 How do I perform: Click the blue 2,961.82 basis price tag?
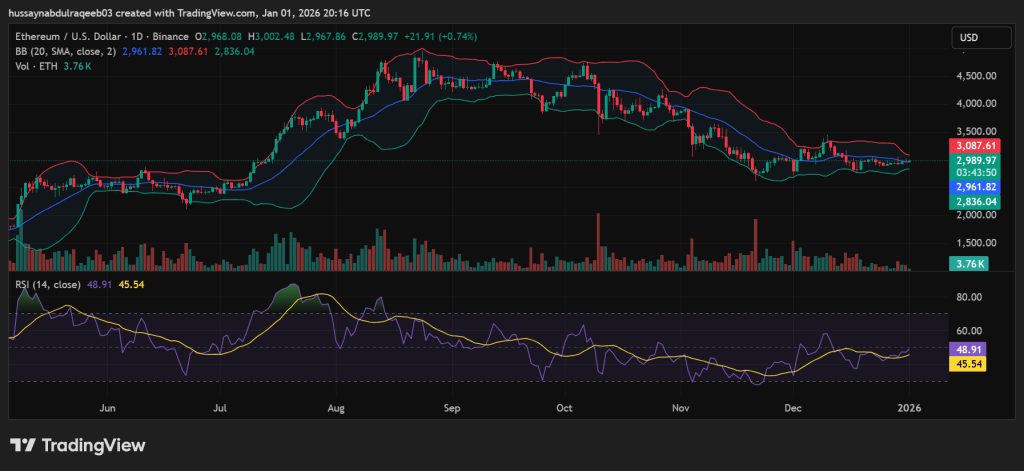[970, 187]
